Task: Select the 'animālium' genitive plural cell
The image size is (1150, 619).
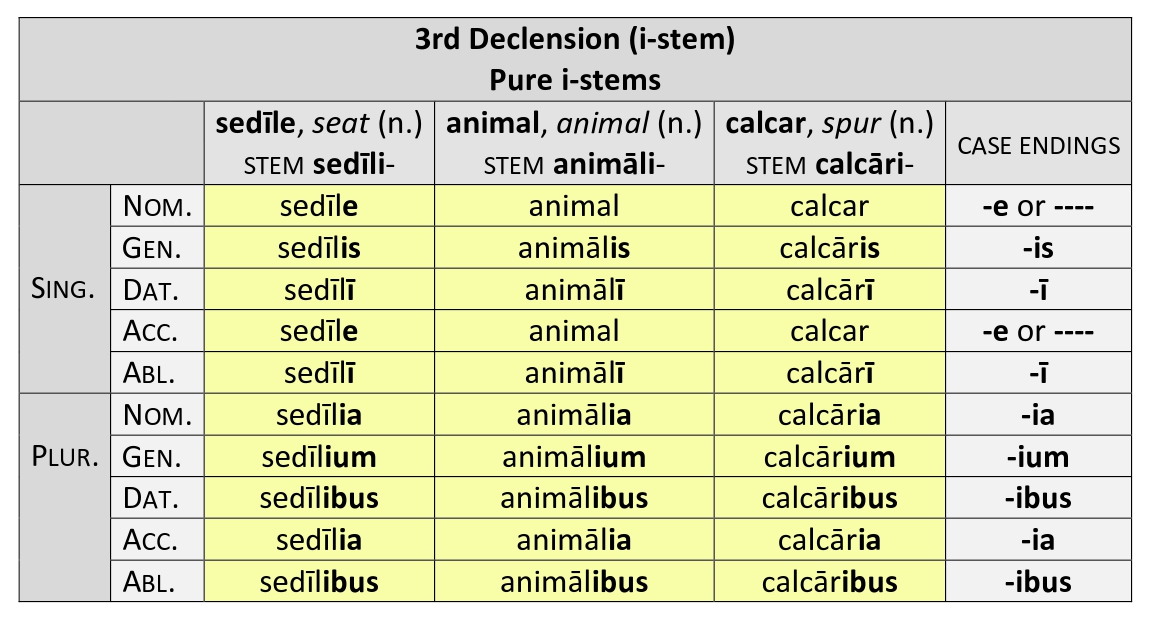Action: [574, 457]
